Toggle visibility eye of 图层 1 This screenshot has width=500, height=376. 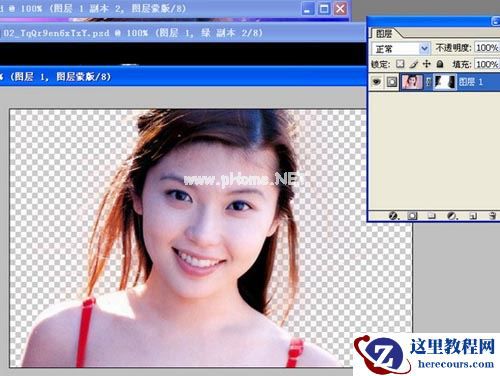(377, 82)
